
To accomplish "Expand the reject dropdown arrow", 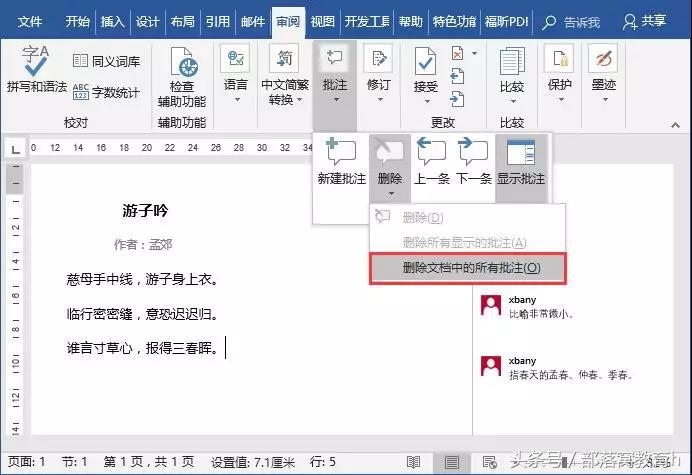I will click(474, 53).
